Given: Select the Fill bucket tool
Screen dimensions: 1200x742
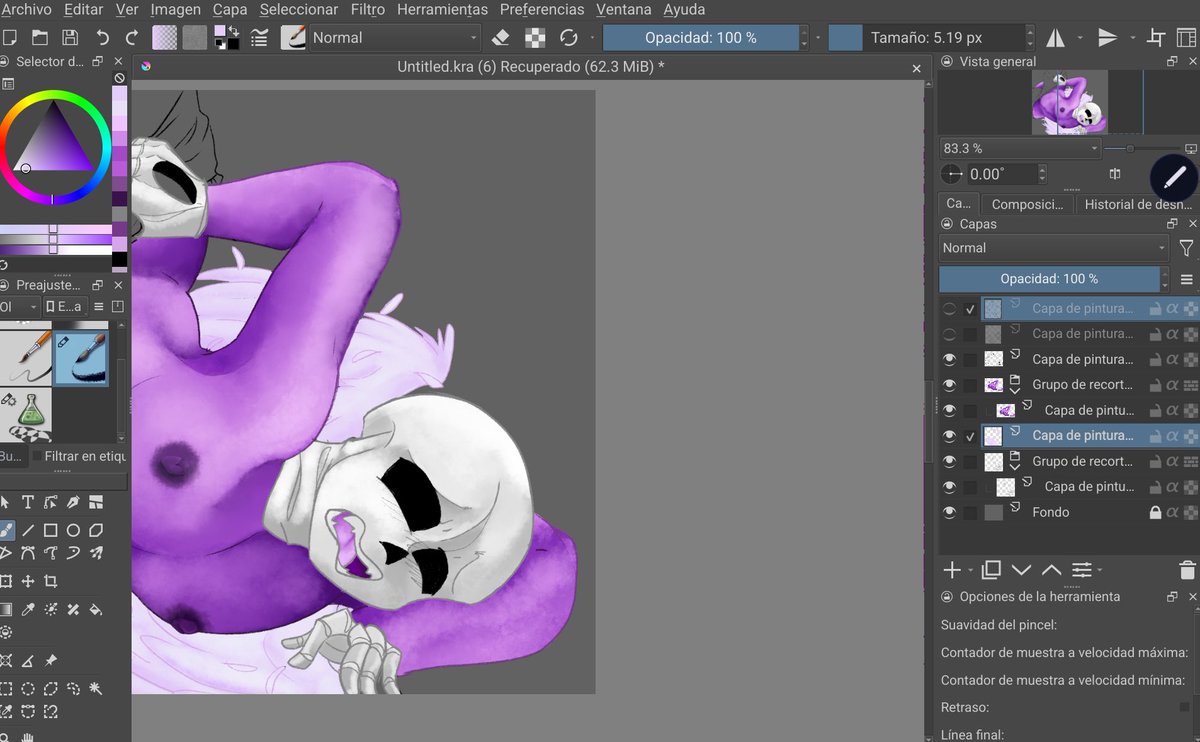Looking at the screenshot, I should tap(96, 609).
